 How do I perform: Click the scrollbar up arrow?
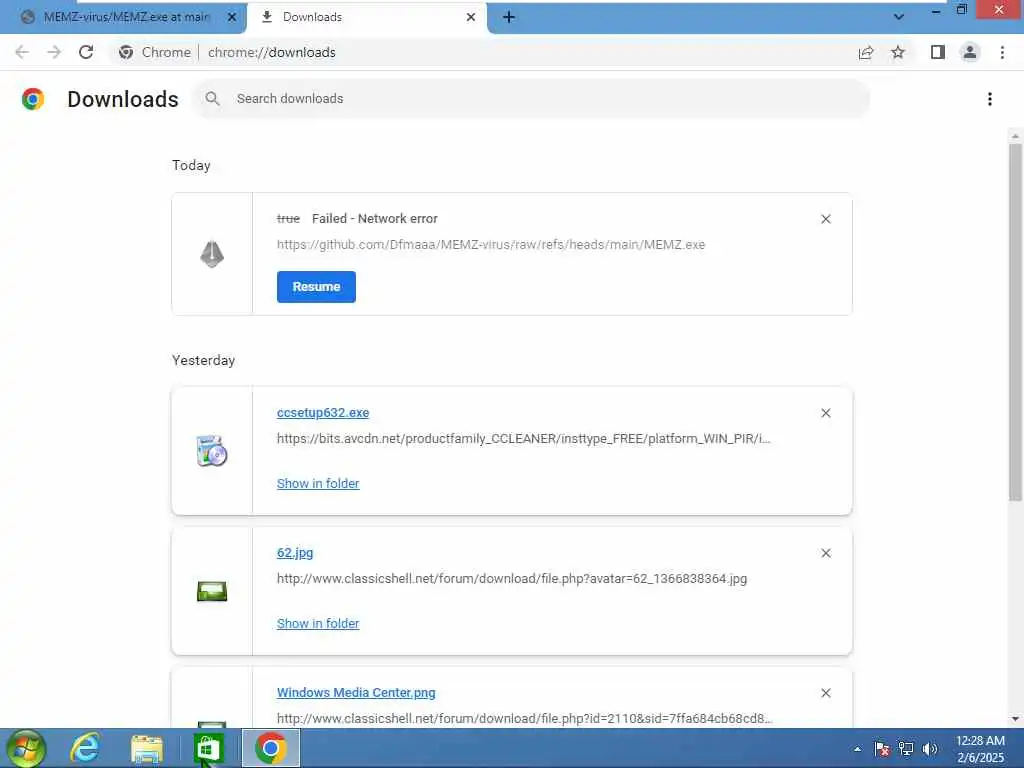point(1015,136)
